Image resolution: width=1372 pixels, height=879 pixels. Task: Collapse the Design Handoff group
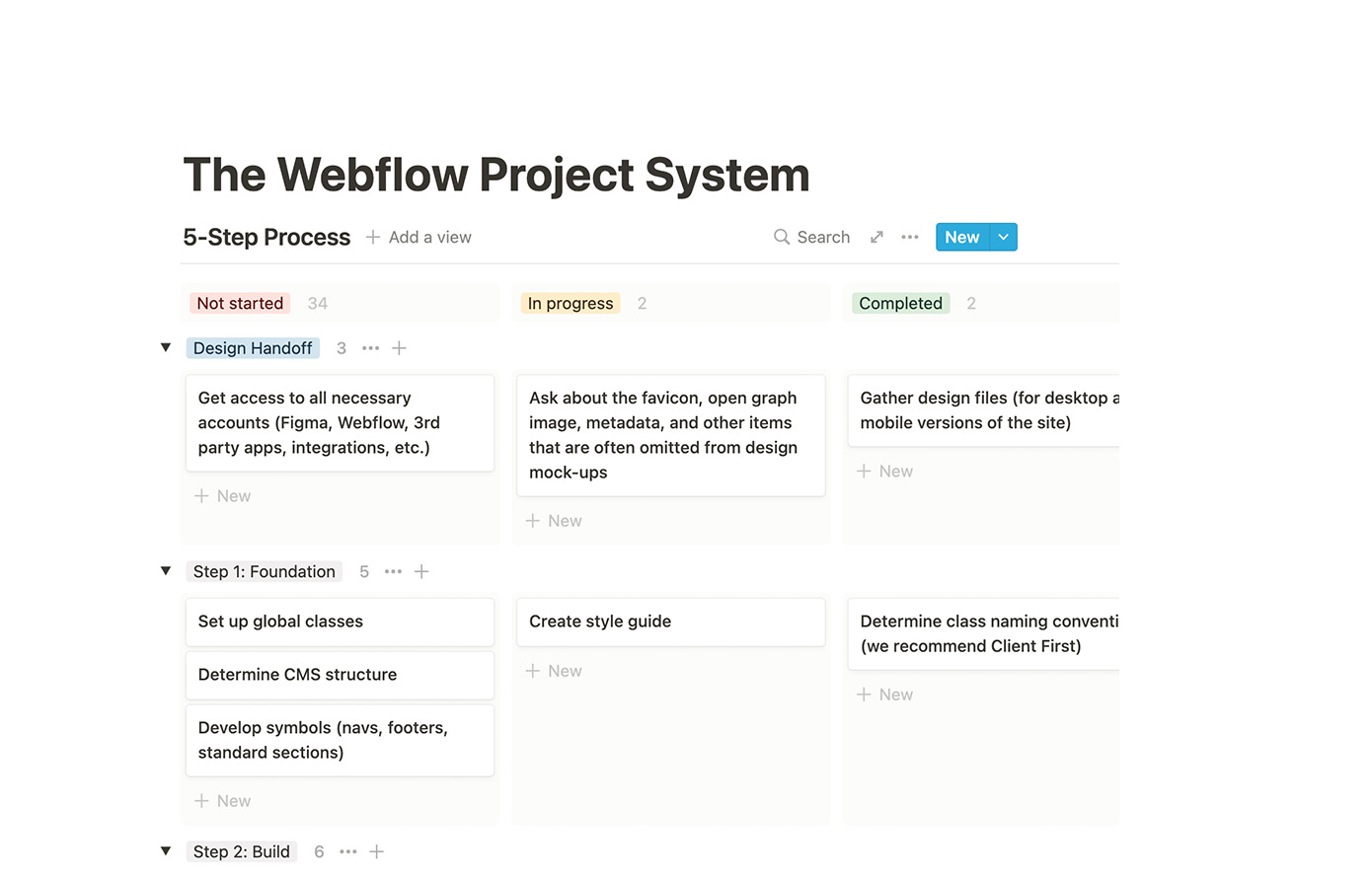coord(166,347)
